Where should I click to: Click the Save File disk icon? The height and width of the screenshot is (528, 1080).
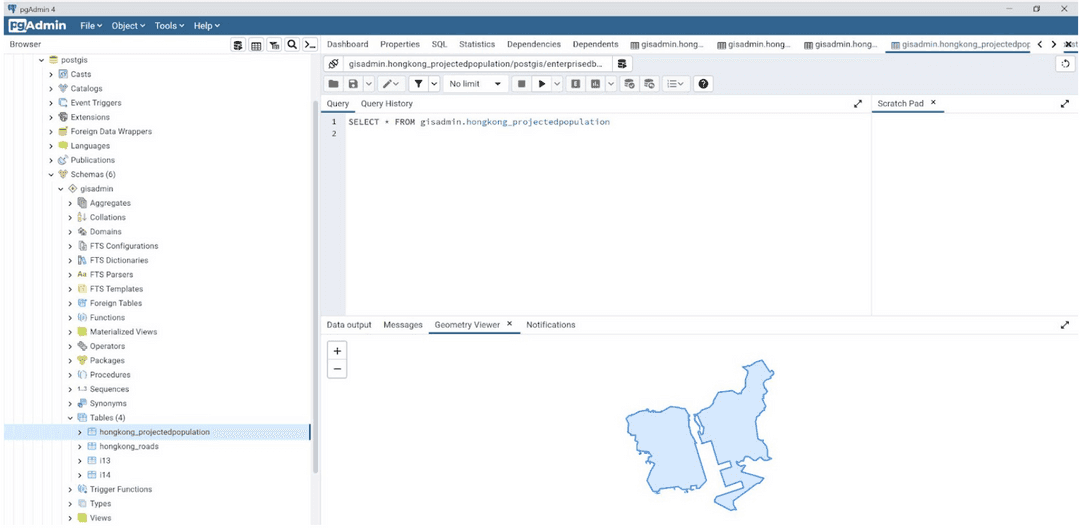pos(352,84)
